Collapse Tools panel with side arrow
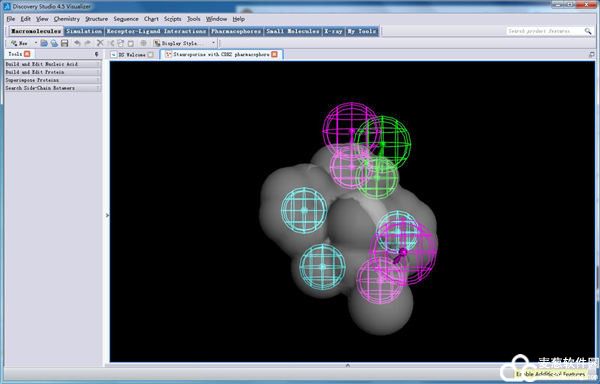This screenshot has height=384, width=600. [107, 215]
